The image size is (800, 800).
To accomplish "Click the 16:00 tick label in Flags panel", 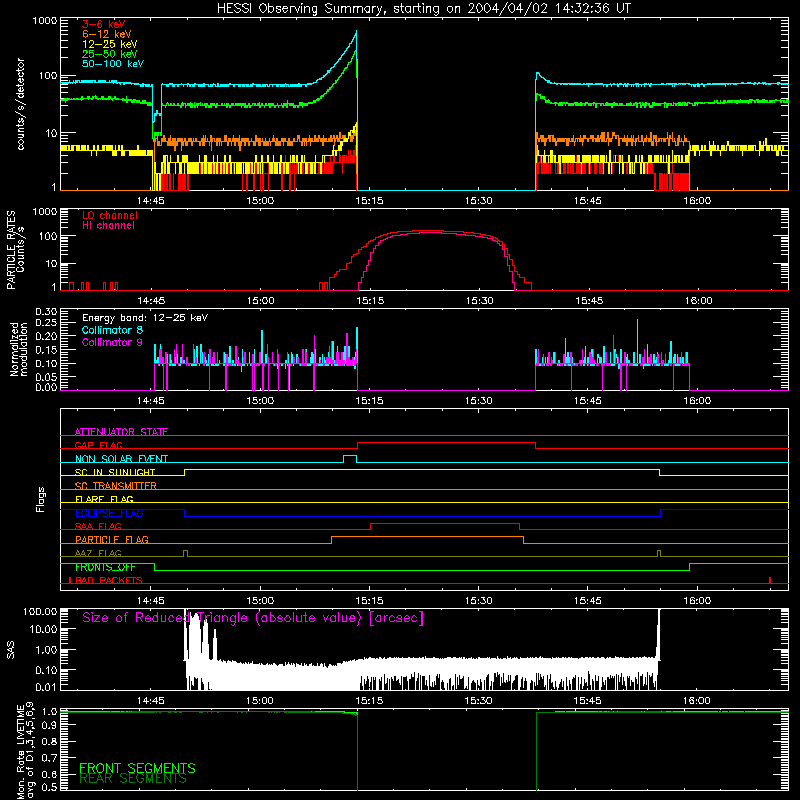I will [697, 601].
